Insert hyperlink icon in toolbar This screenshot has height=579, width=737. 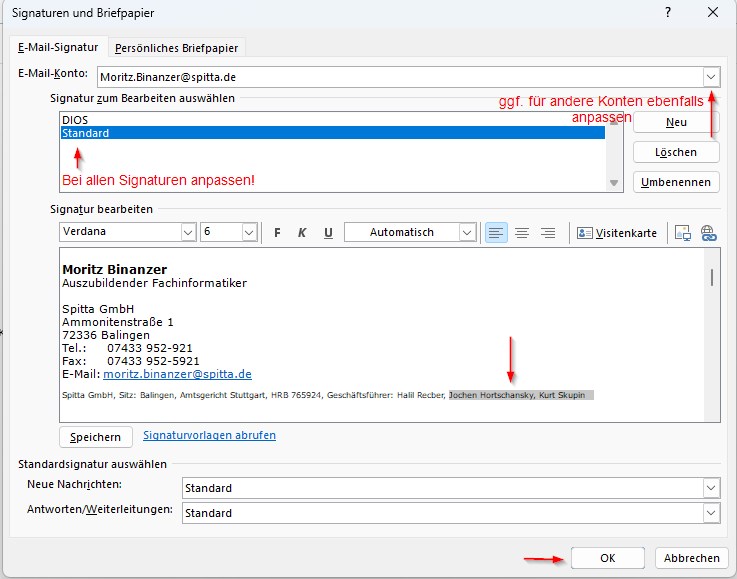[709, 232]
